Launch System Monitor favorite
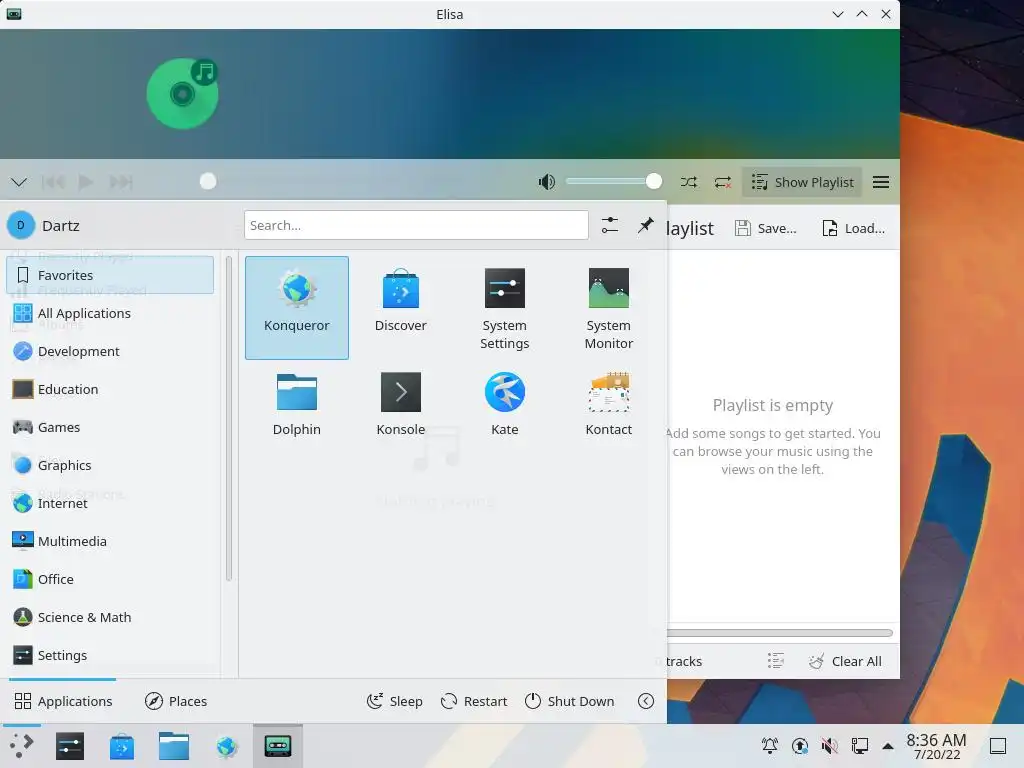The image size is (1024, 768). pos(608,308)
